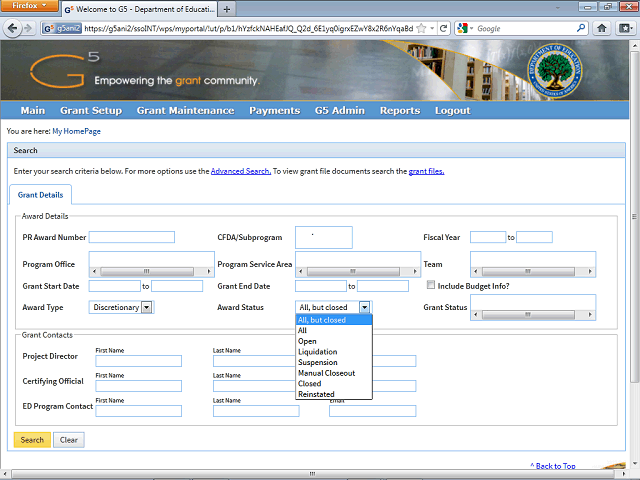This screenshot has height=480, width=640.
Task: Click the G5 logo in banner
Action: click(64, 70)
